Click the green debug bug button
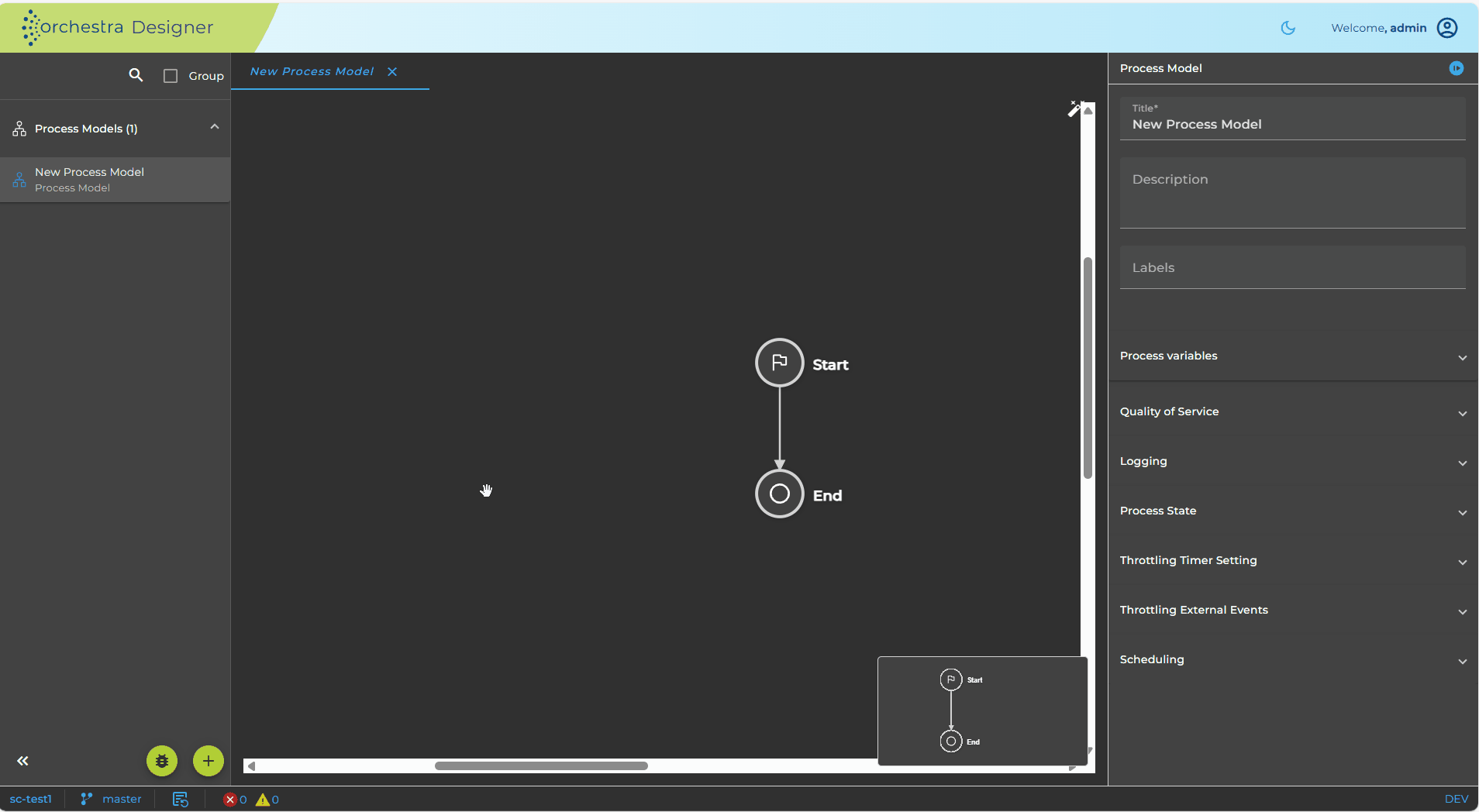 click(x=162, y=761)
